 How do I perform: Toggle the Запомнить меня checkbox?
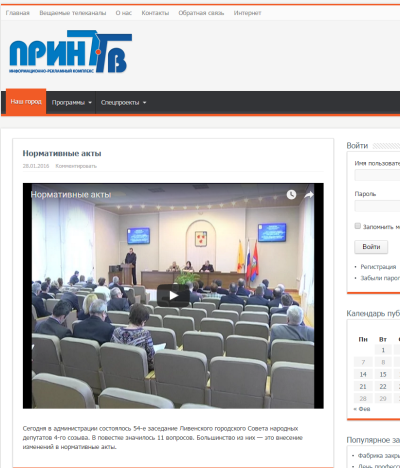point(358,226)
